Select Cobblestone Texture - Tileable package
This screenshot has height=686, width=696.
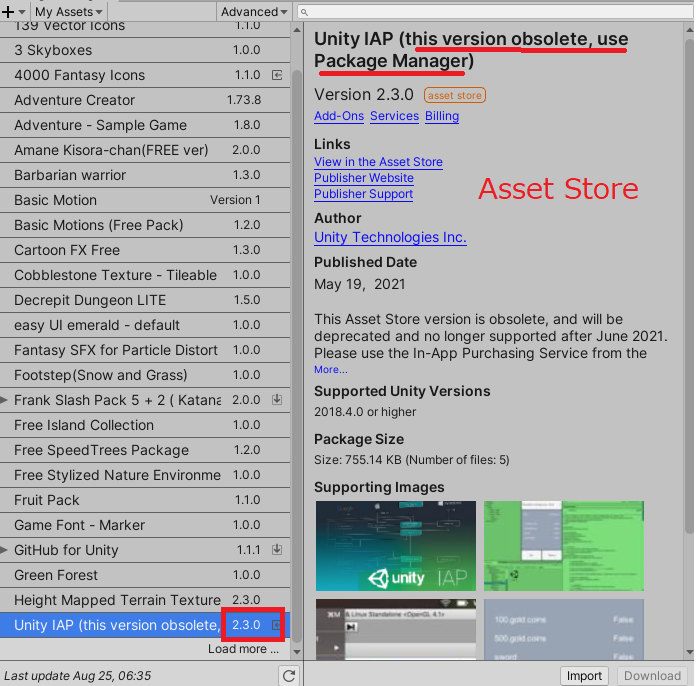[x=145, y=275]
